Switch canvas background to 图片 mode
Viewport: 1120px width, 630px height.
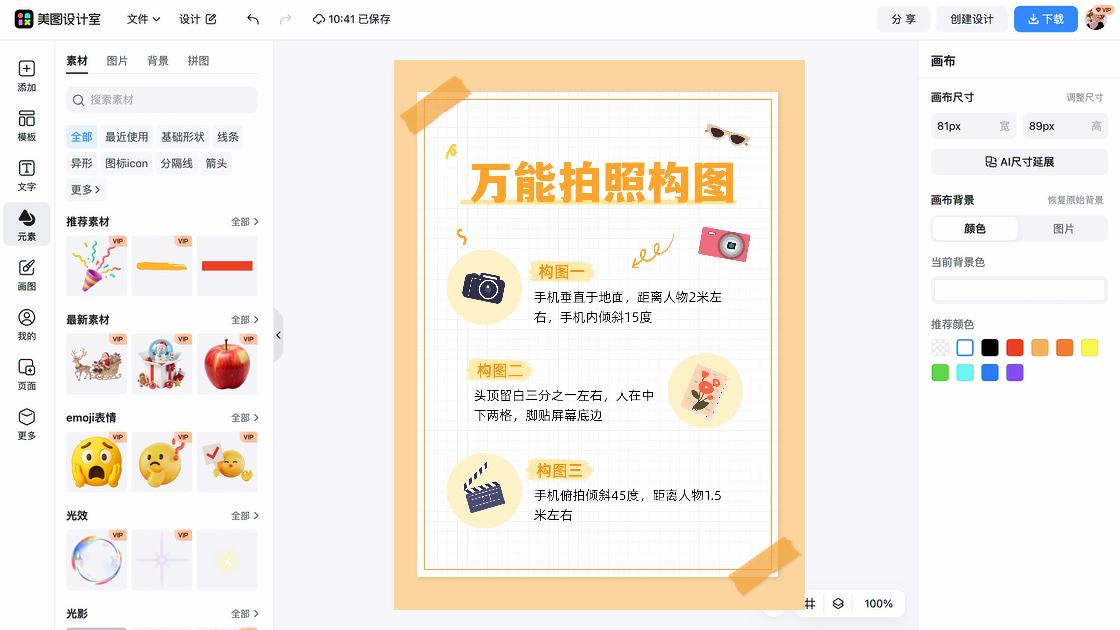pos(1063,229)
